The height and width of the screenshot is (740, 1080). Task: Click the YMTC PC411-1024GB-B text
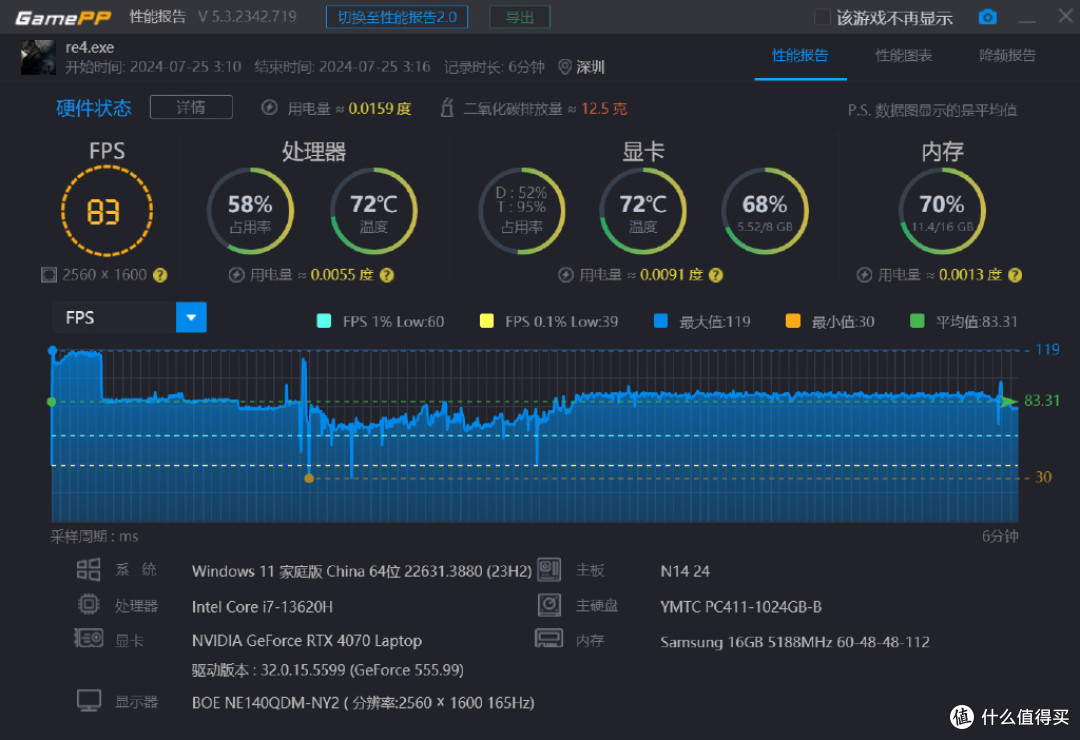pos(741,607)
